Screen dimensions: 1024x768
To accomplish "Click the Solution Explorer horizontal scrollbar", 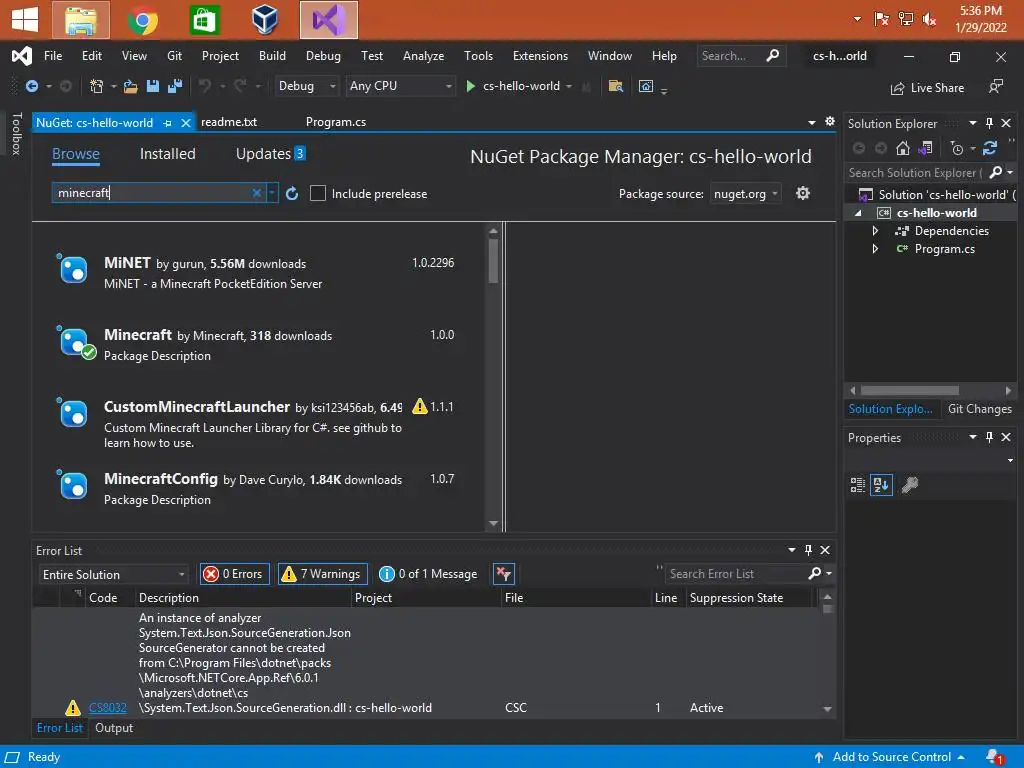I will point(909,391).
